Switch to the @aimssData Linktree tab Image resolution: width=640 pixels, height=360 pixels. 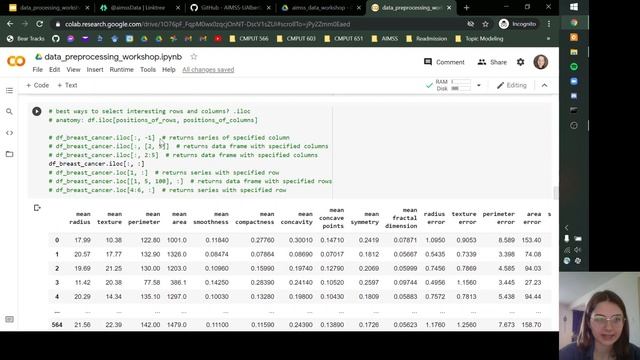(139, 8)
